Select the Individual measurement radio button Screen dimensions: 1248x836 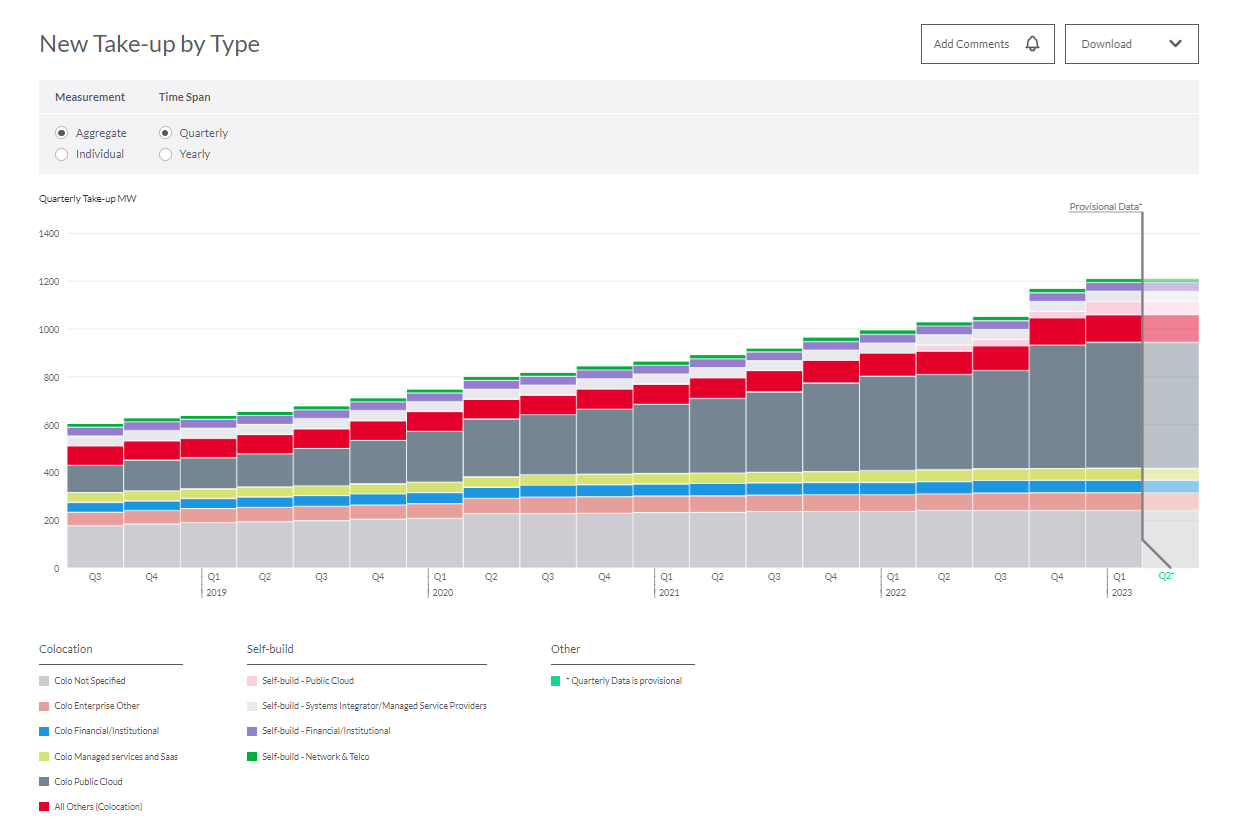[x=62, y=154]
